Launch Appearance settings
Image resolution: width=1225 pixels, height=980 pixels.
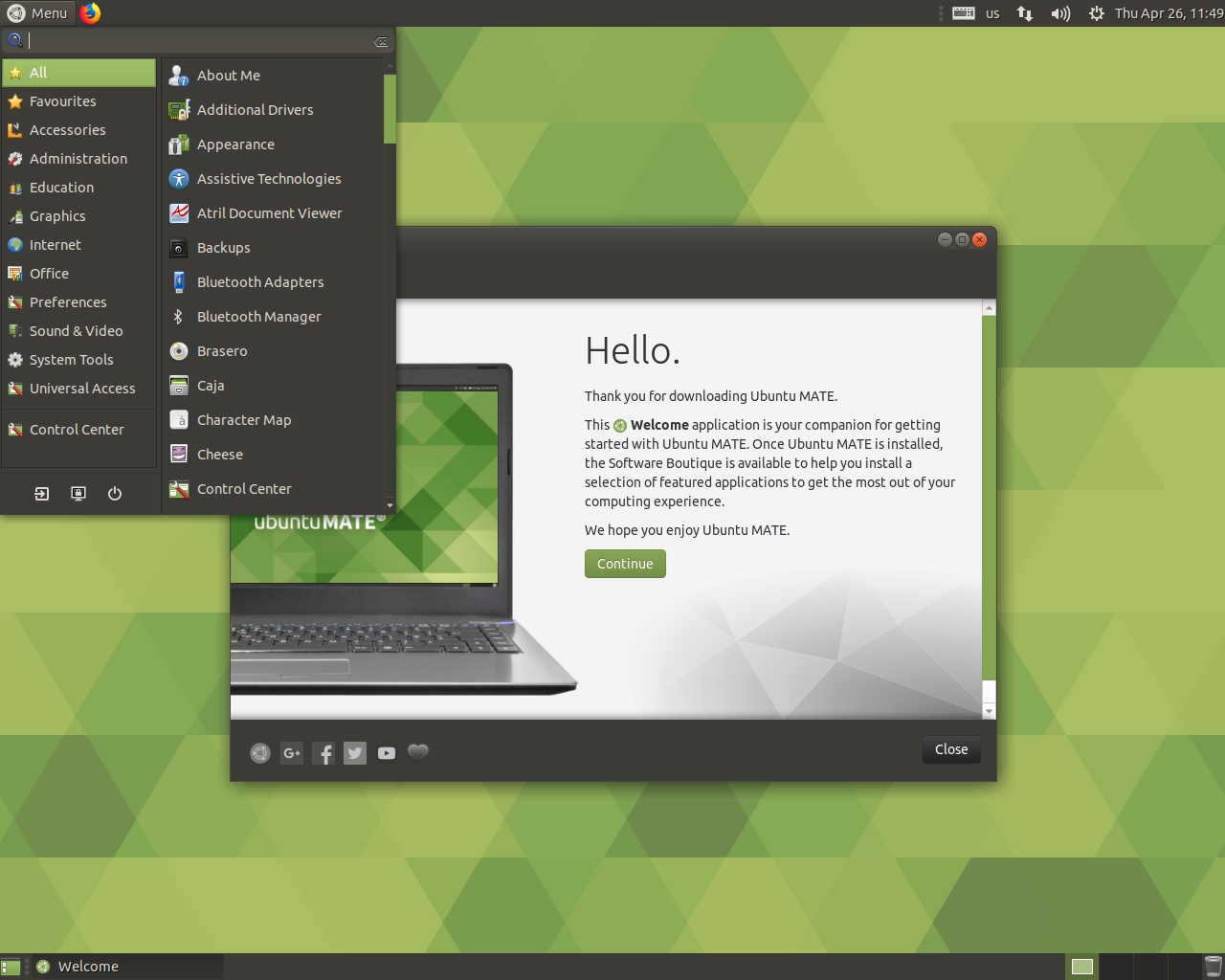(273, 145)
